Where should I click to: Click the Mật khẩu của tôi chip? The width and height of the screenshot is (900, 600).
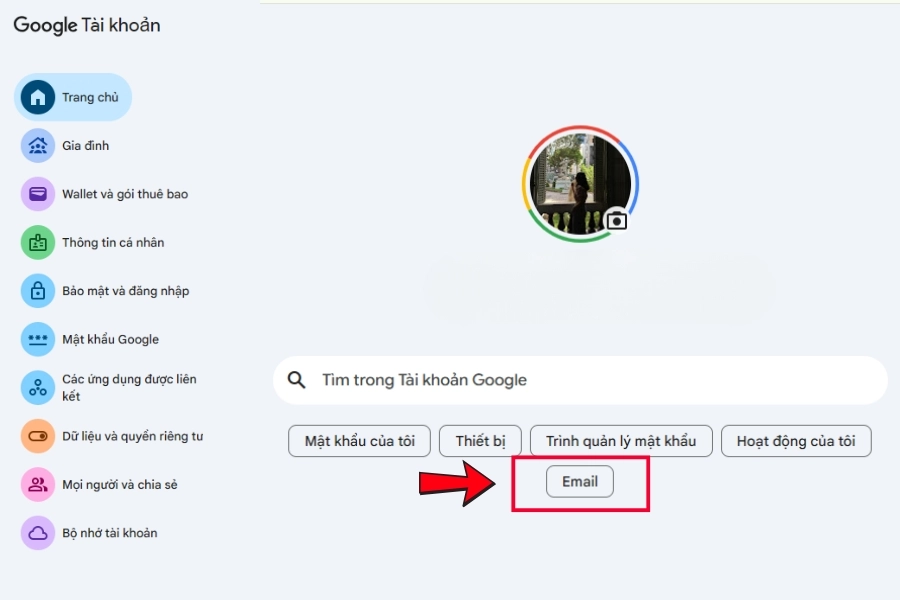pyautogui.click(x=359, y=441)
